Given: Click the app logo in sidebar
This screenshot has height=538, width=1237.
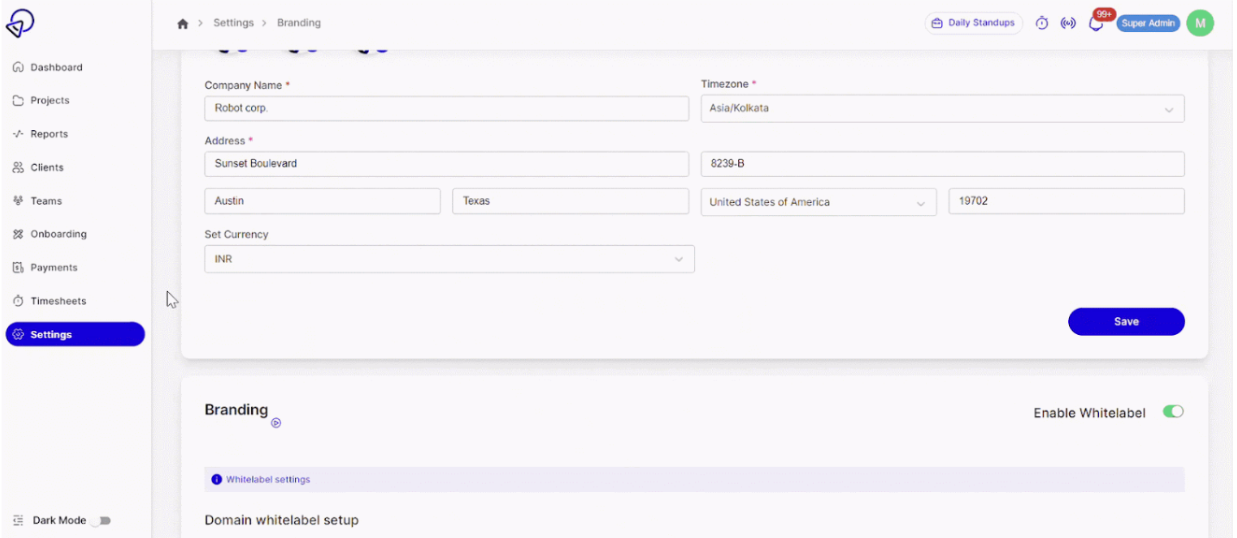Looking at the screenshot, I should [20, 22].
